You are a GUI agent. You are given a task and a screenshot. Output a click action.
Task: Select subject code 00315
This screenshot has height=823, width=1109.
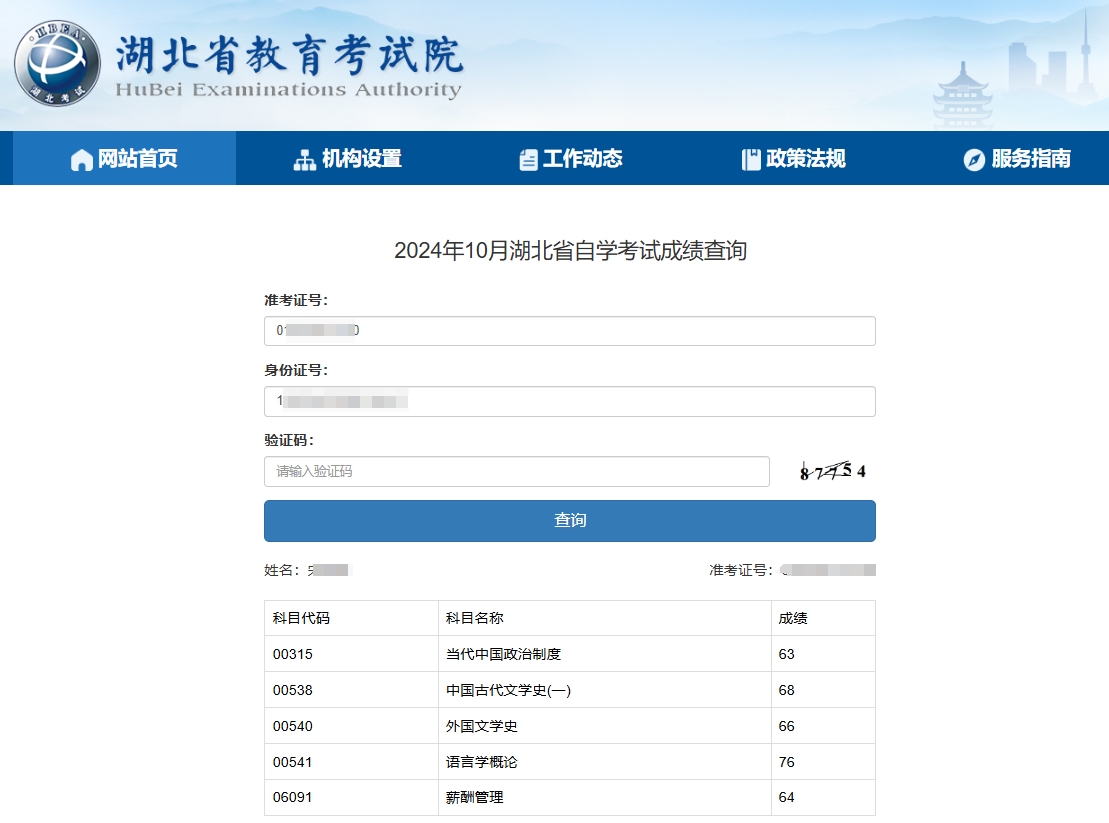(293, 654)
